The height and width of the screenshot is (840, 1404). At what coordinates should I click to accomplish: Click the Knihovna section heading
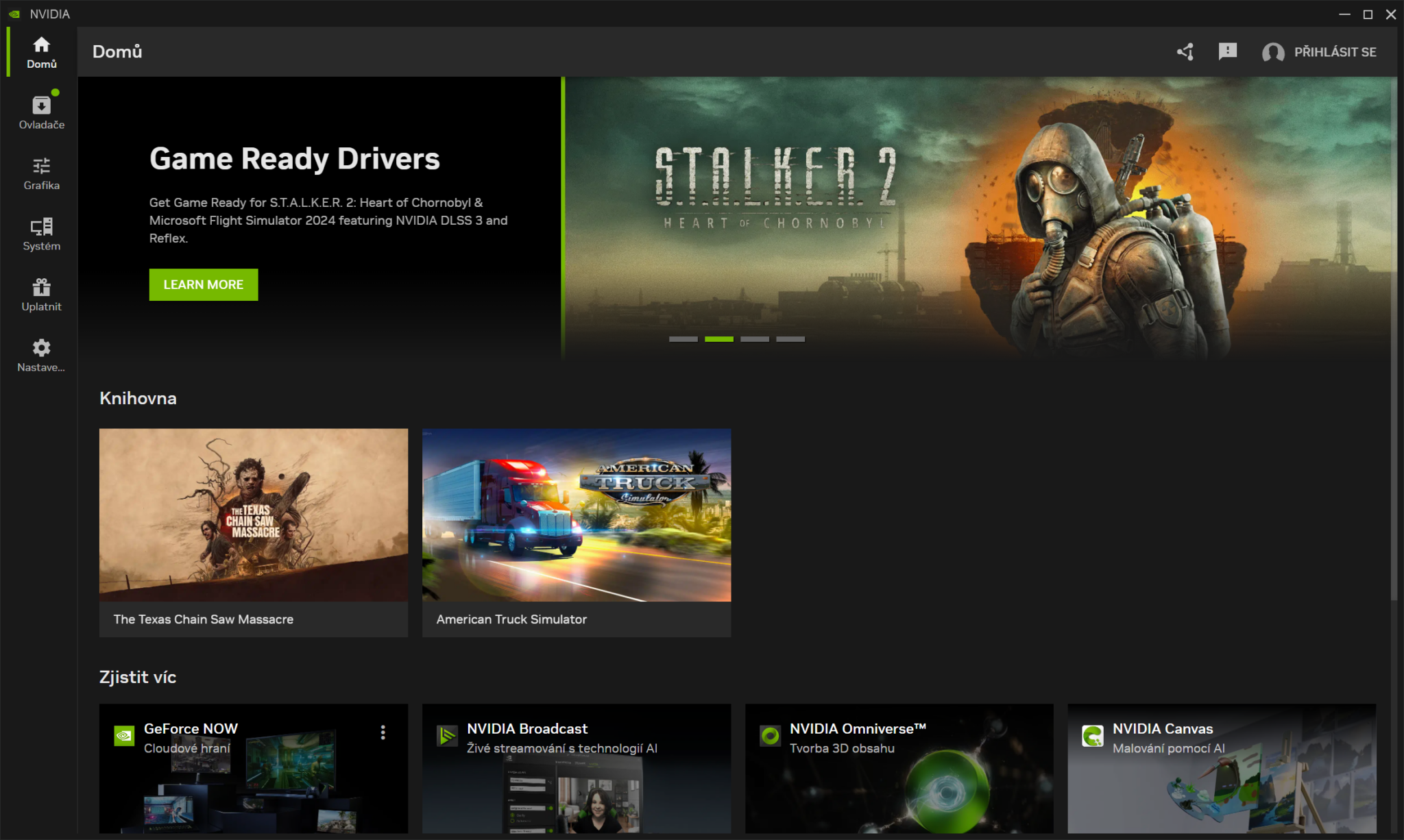click(x=138, y=398)
